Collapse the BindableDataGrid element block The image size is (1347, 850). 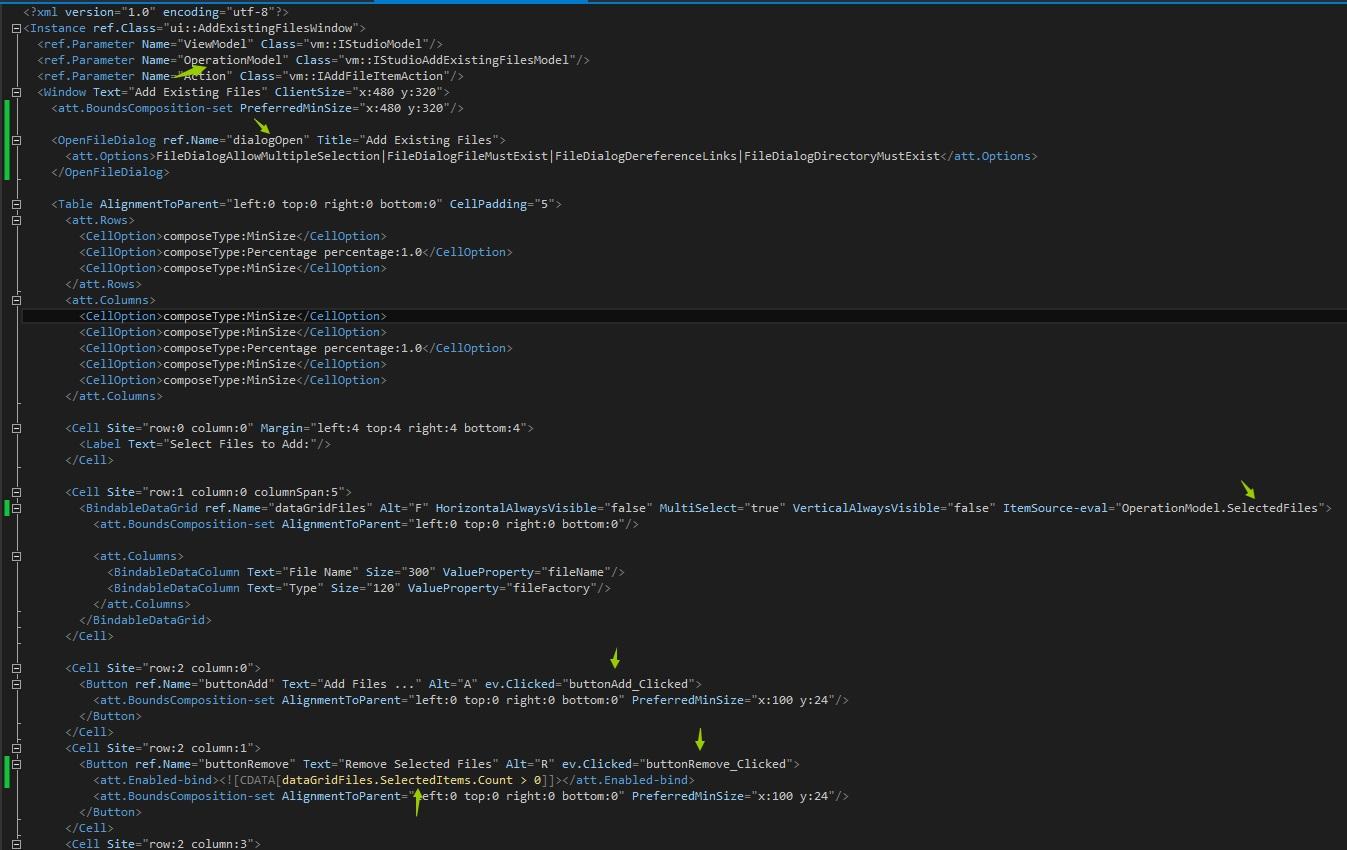click(x=16, y=508)
